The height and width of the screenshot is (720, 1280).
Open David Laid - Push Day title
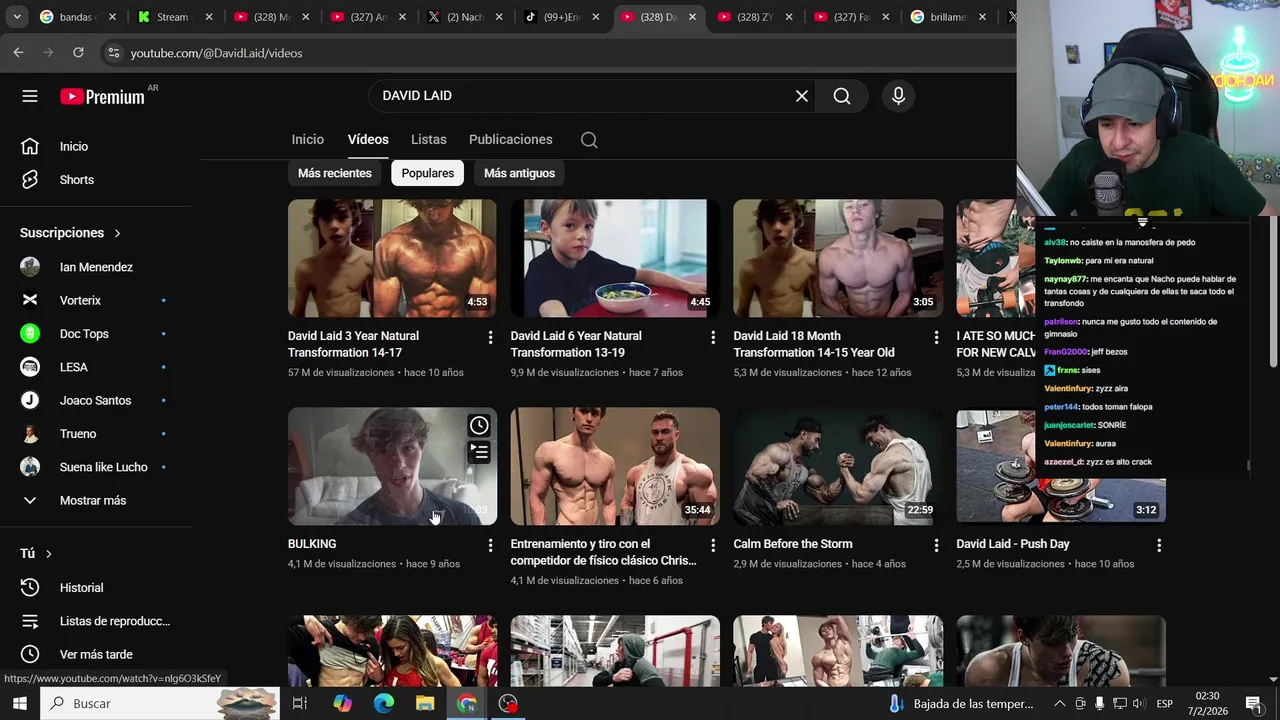tap(1013, 544)
